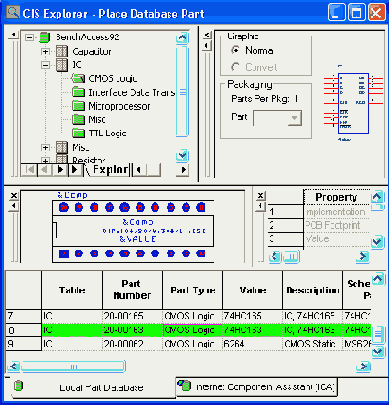Select the Normal graphic radio button
389x405 pixels.
[x=235, y=50]
